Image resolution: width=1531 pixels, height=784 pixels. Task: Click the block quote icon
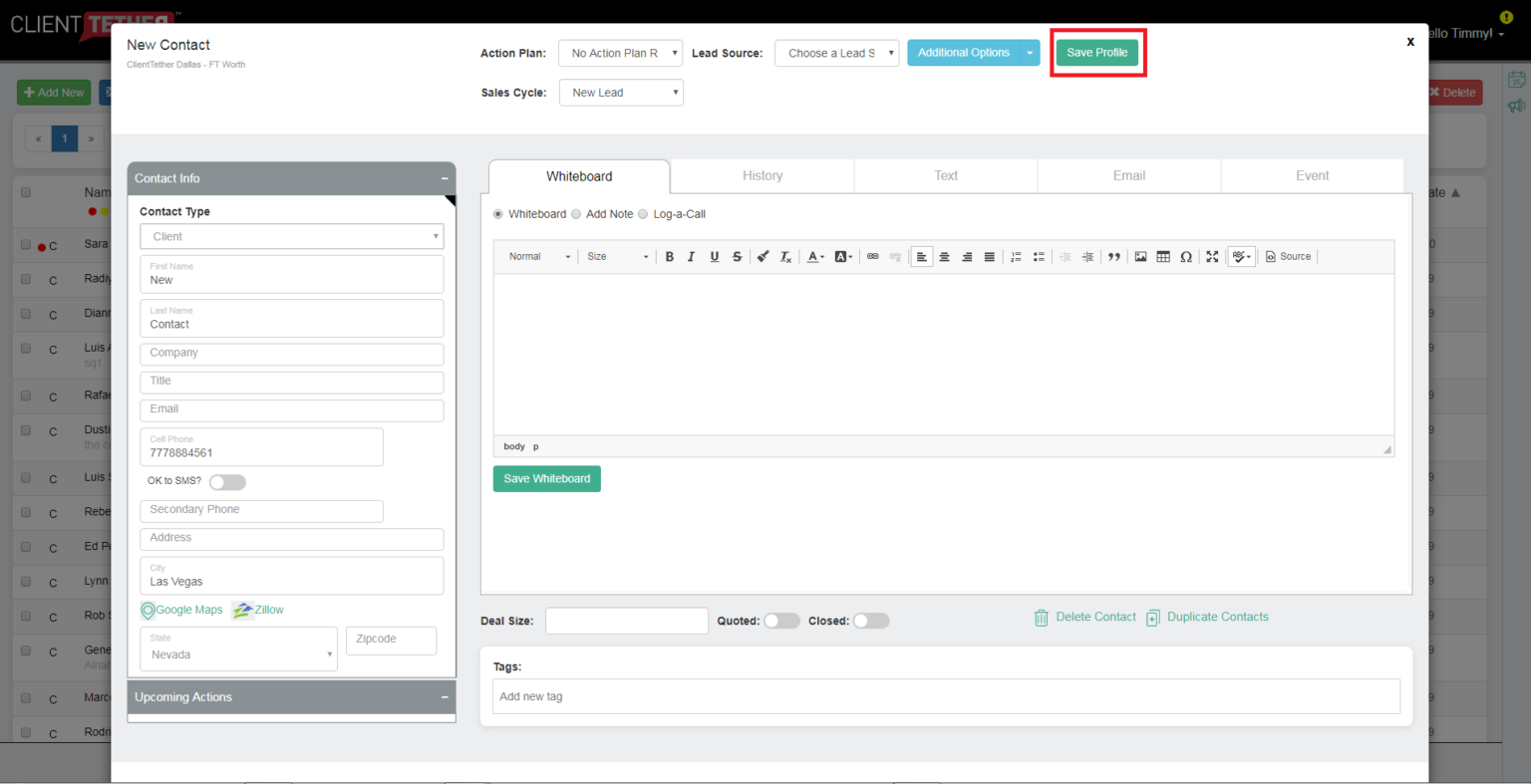pyautogui.click(x=1113, y=257)
